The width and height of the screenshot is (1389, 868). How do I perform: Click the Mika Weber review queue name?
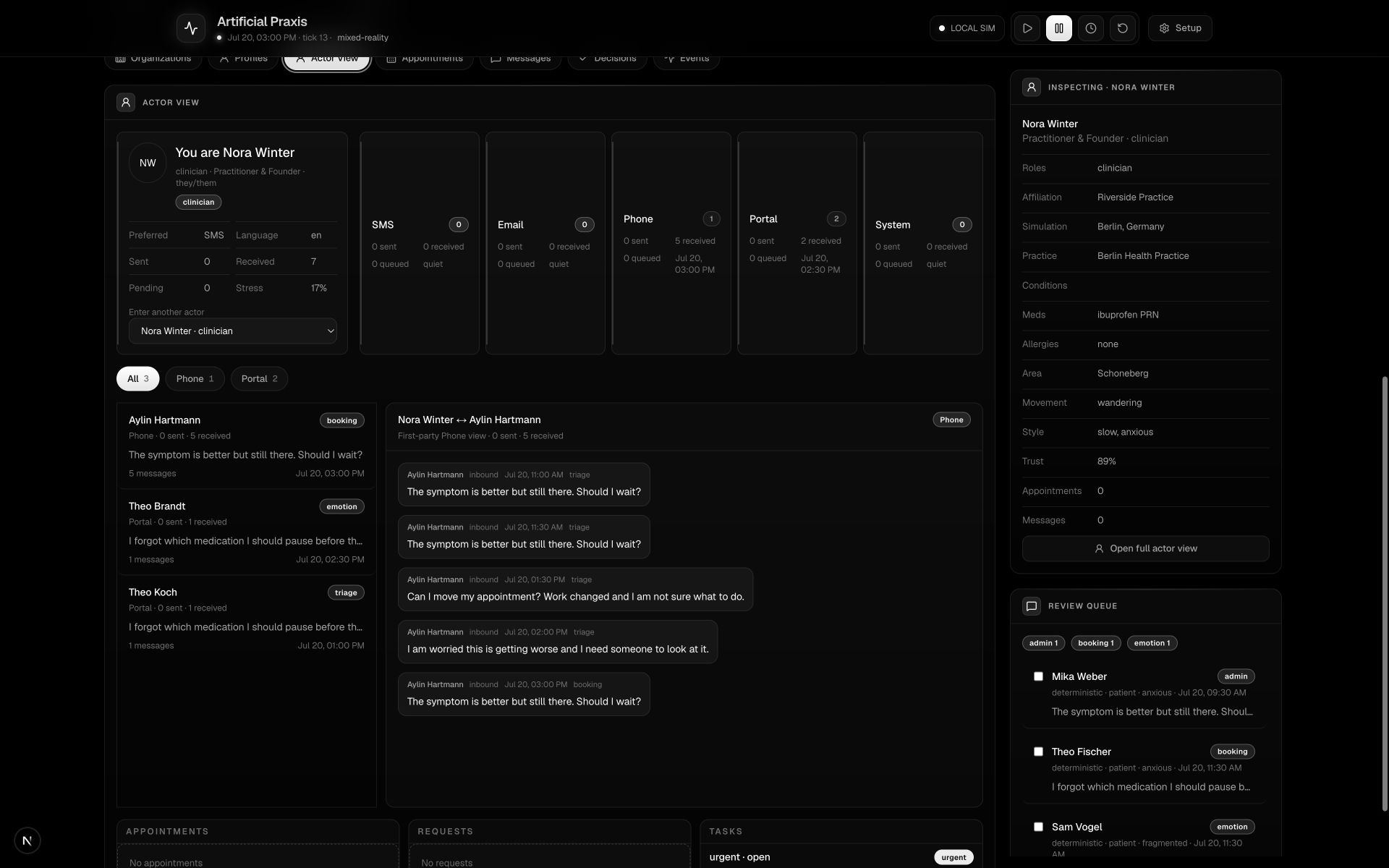pyautogui.click(x=1079, y=677)
